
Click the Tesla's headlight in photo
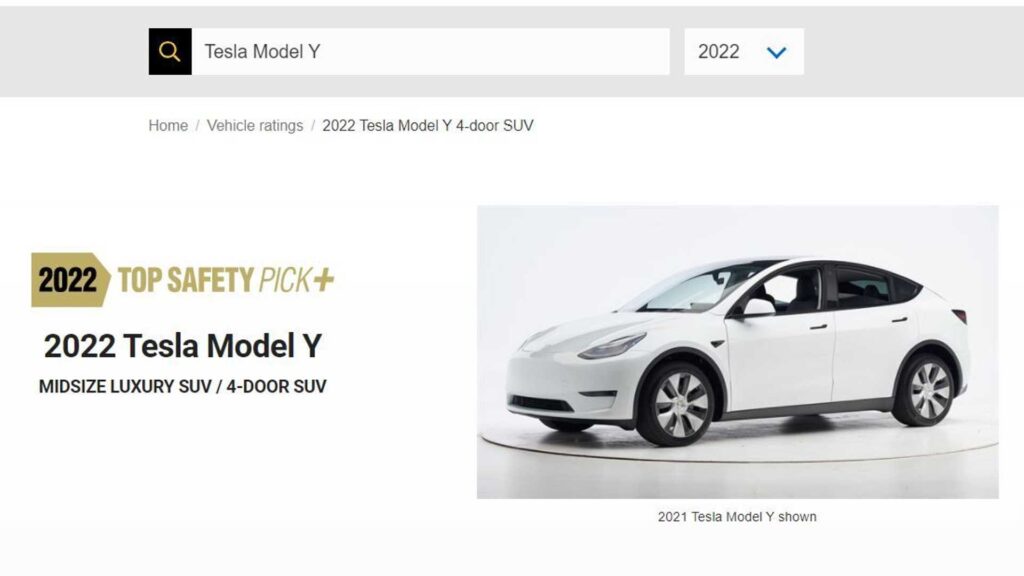tap(612, 345)
